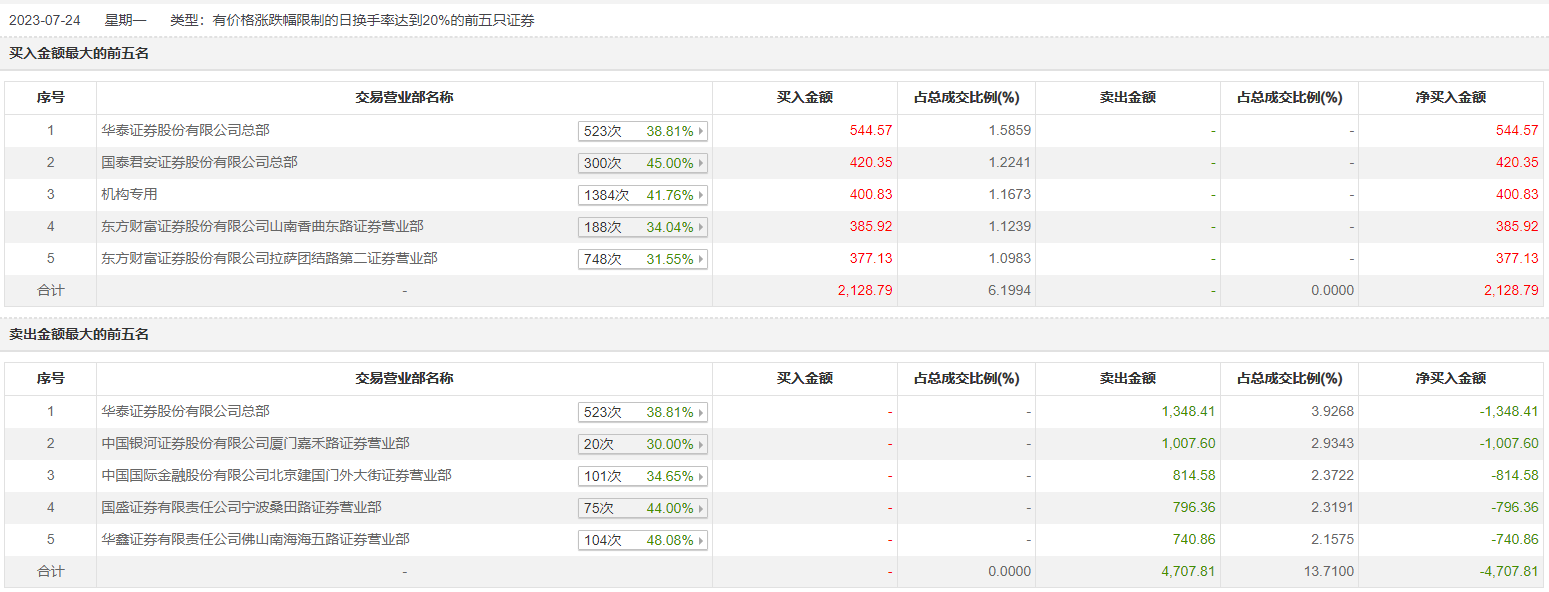1549x592 pixels.
Task: Expand the 748次 31.55% dropdown arrow
Action: [x=701, y=259]
